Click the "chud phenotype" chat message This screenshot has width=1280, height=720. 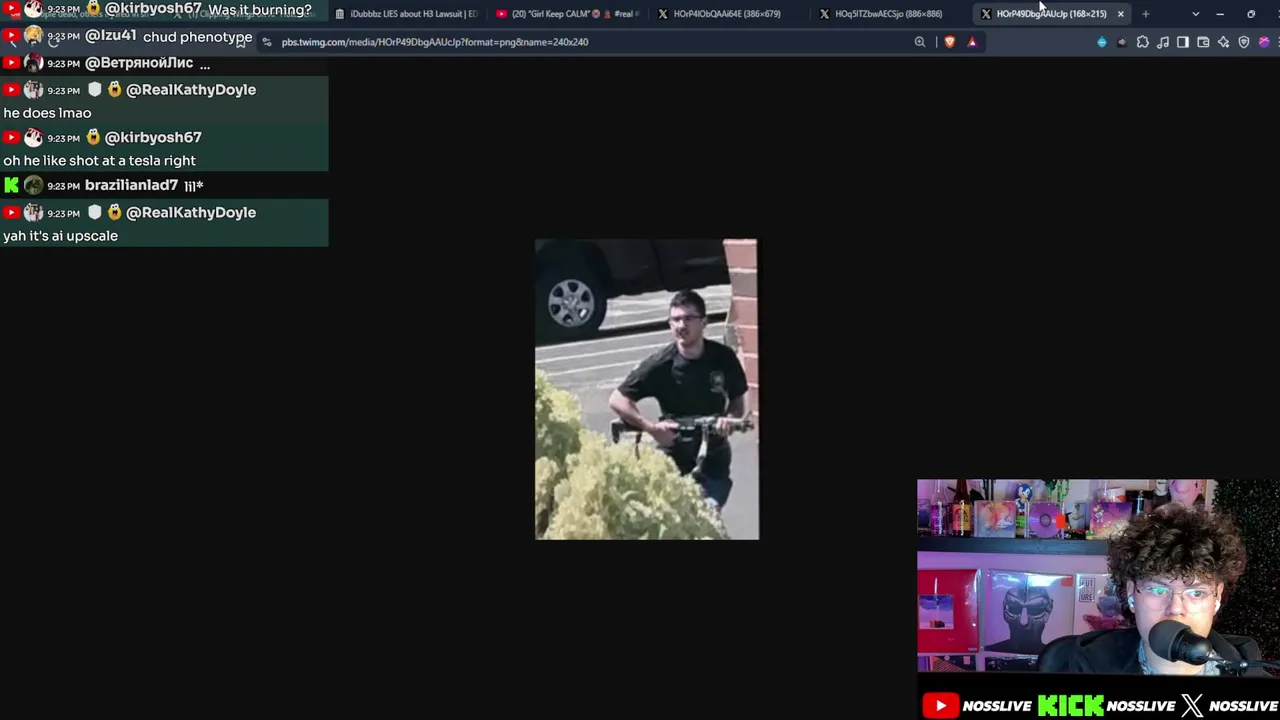pos(197,37)
